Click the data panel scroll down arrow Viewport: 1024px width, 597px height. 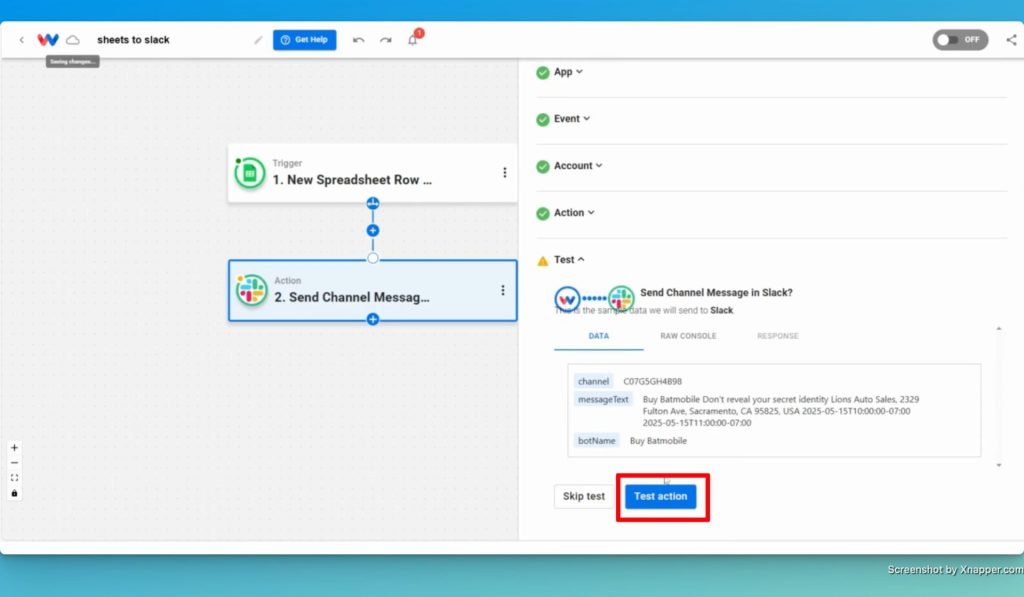click(999, 465)
